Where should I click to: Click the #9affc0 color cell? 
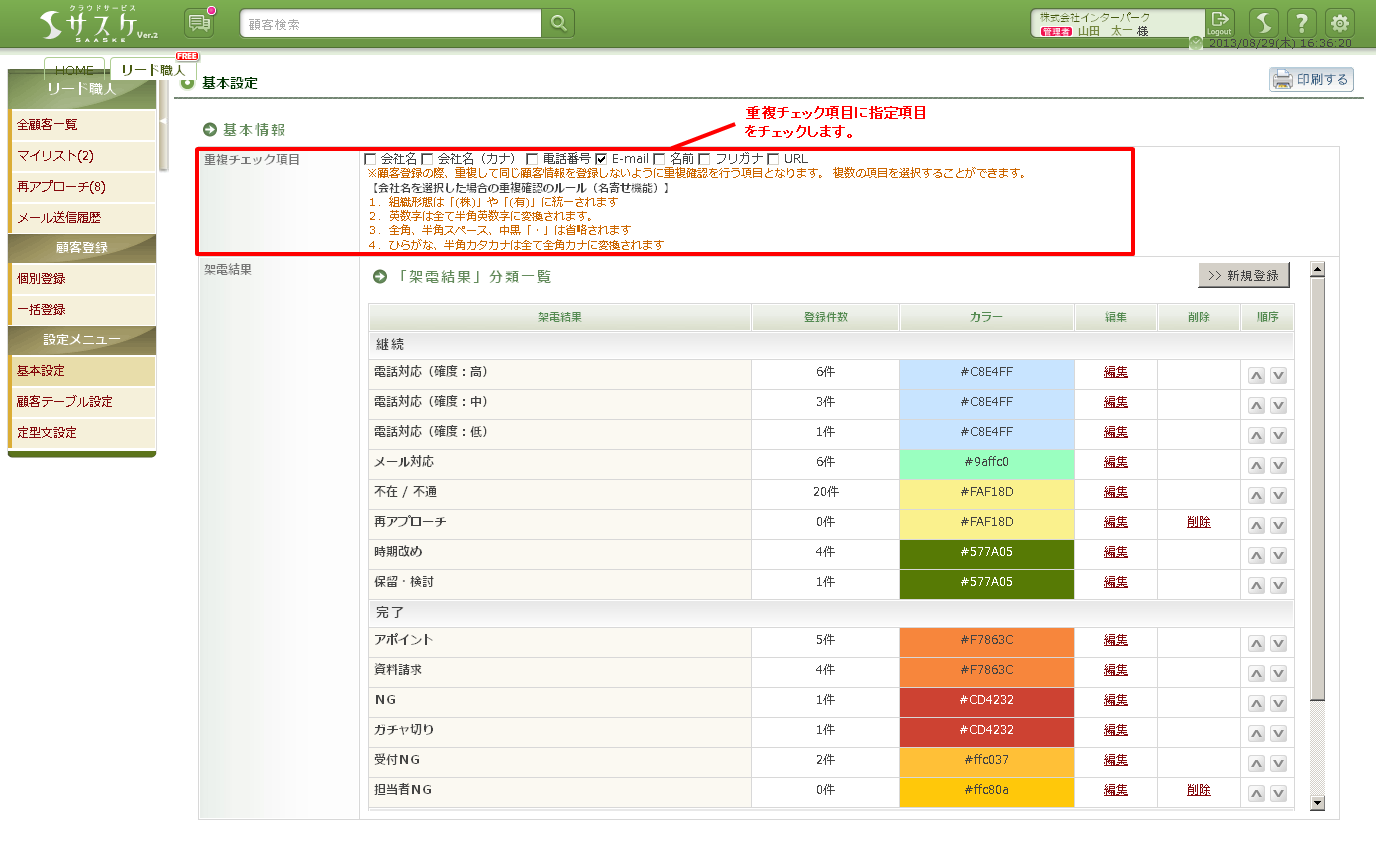click(x=986, y=462)
